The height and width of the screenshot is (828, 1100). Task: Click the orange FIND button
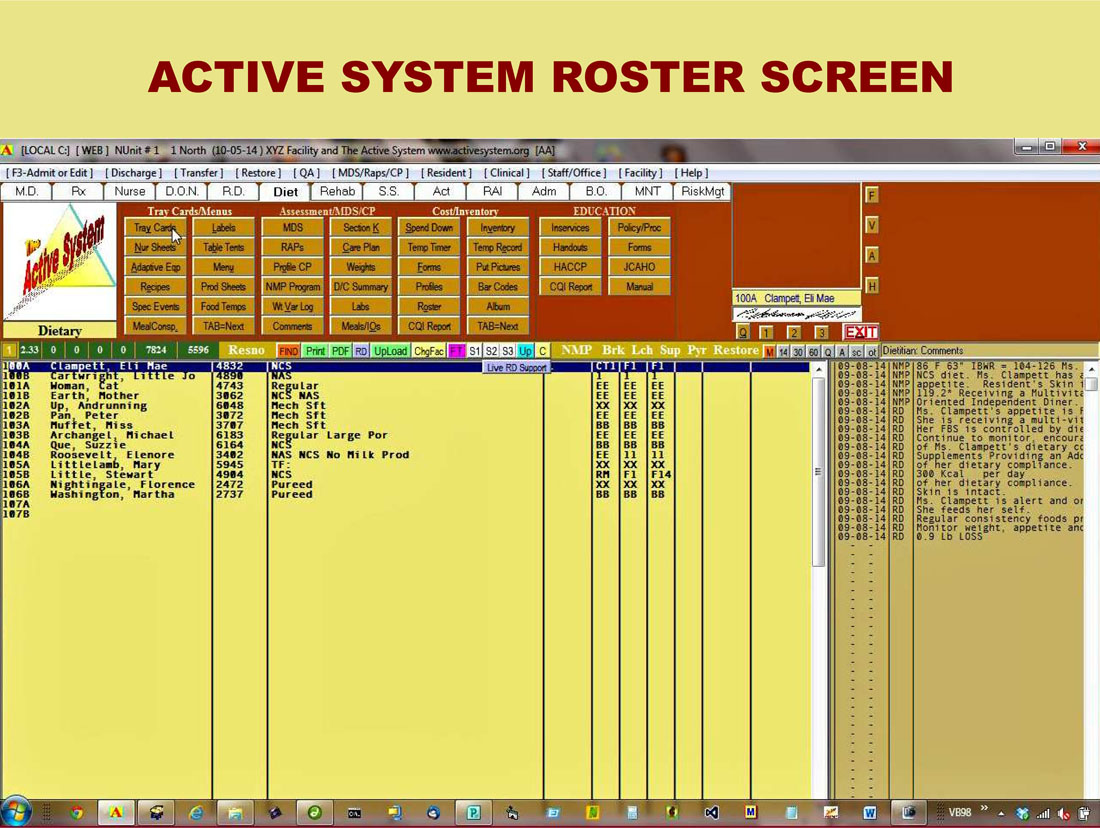(288, 351)
